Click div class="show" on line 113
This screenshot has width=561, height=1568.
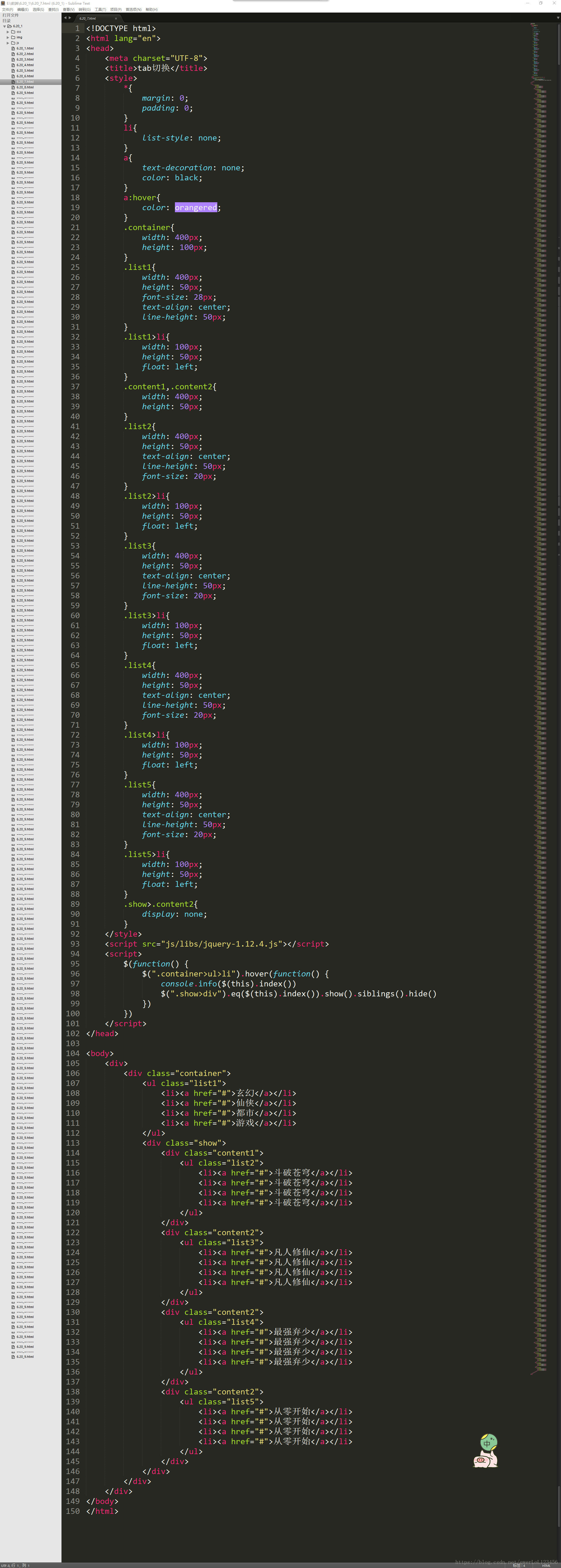click(184, 1143)
